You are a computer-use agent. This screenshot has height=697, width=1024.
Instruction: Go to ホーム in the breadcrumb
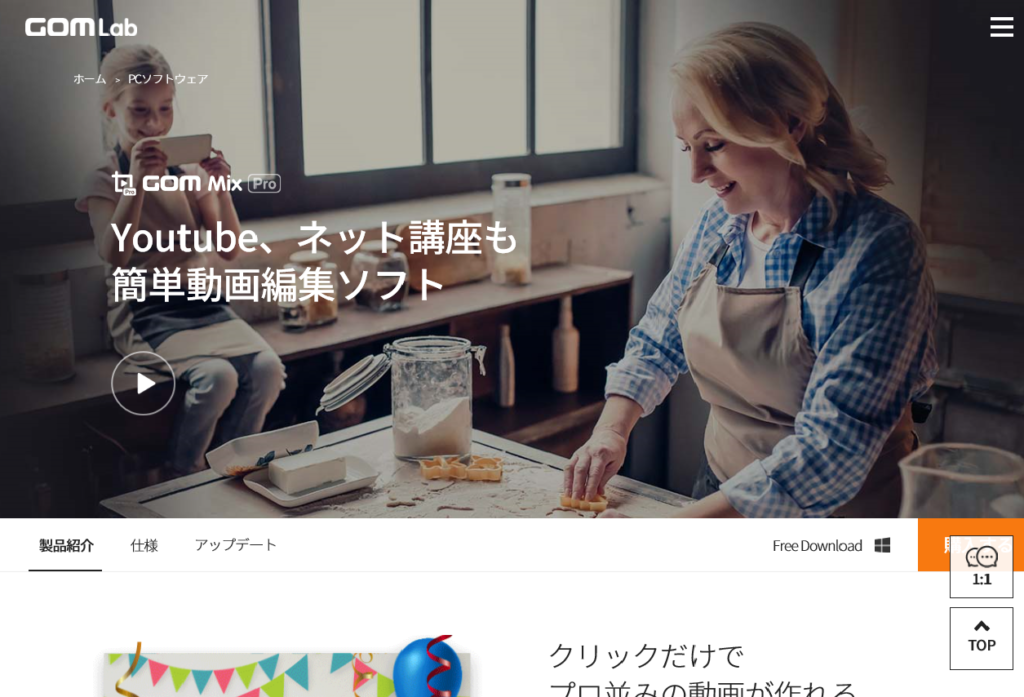pyautogui.click(x=90, y=79)
